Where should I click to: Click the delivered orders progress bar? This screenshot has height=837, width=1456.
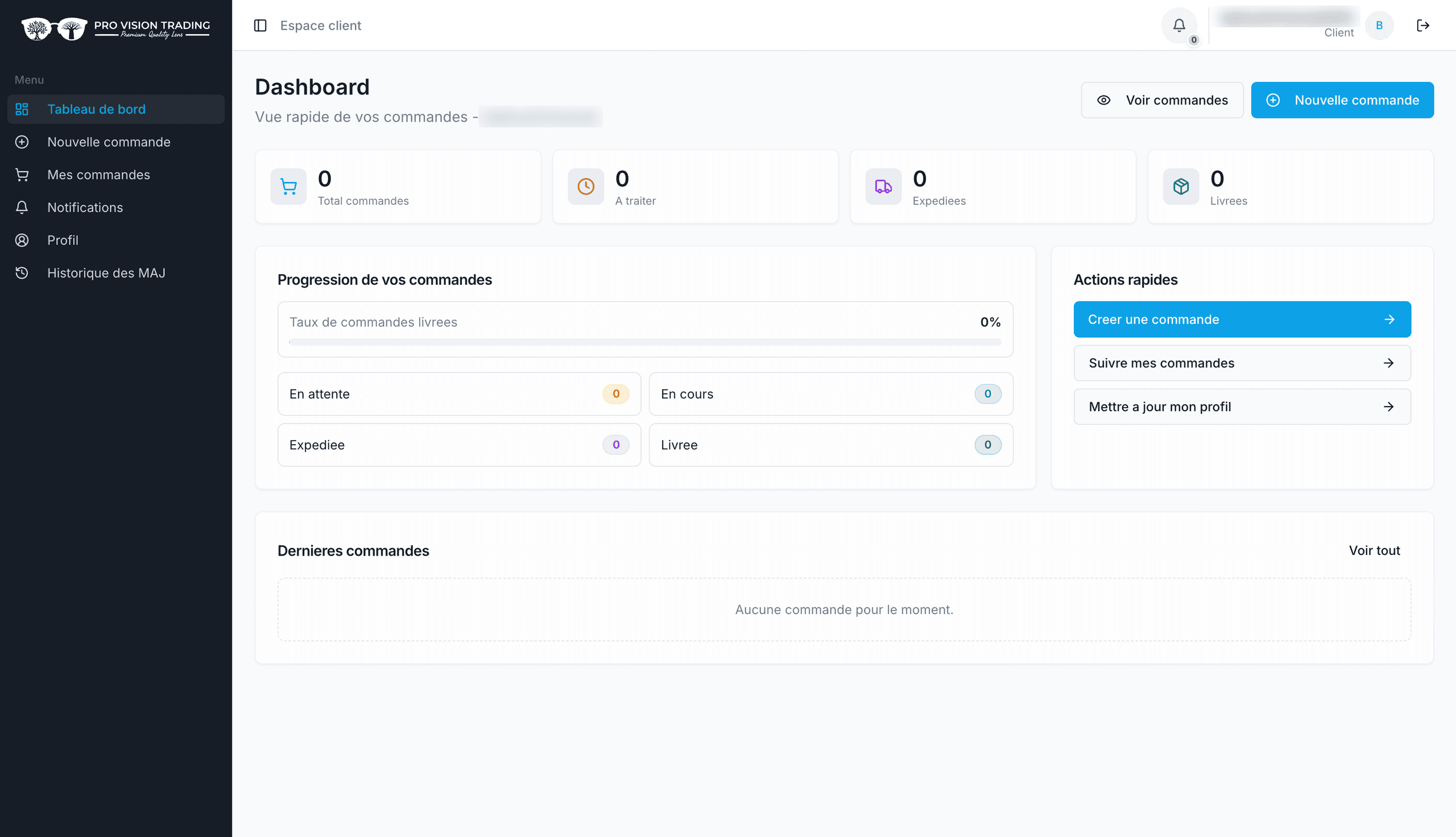(x=645, y=343)
